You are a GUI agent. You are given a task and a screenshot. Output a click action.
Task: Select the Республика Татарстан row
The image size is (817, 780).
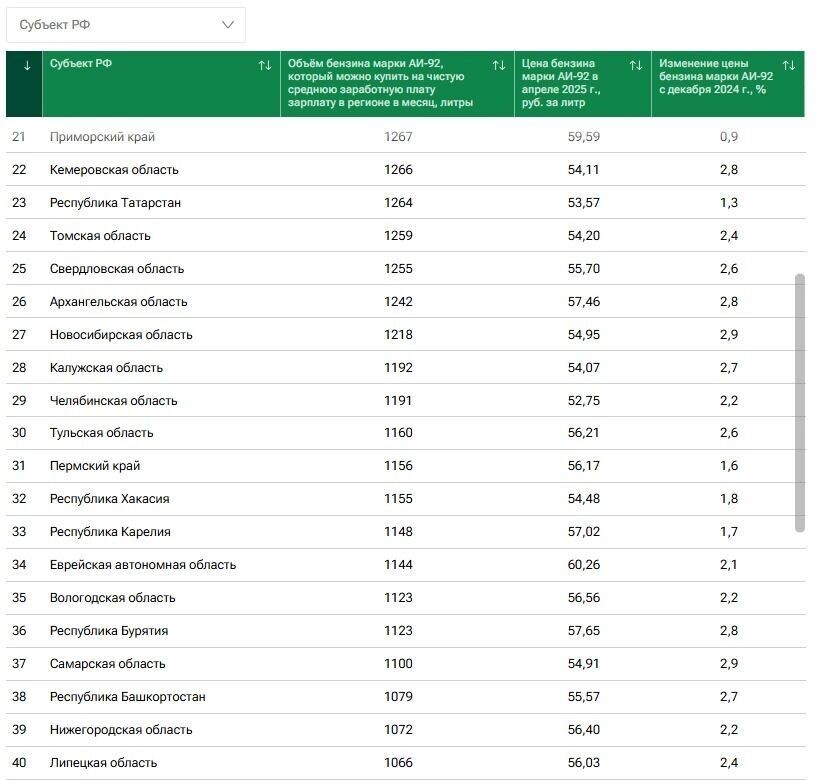coord(406,202)
